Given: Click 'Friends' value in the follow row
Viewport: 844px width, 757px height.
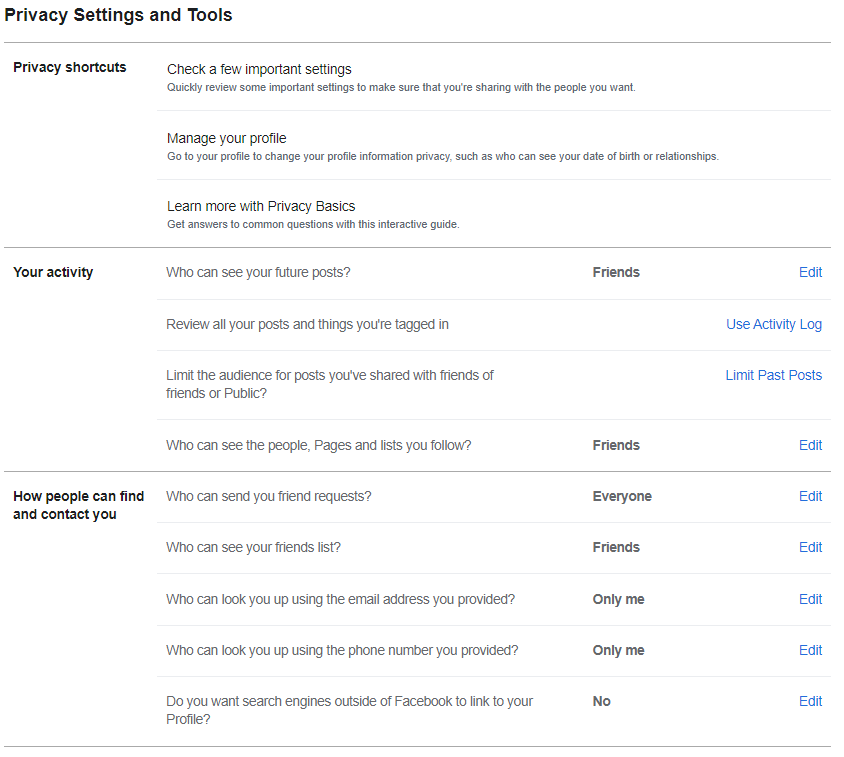Looking at the screenshot, I should [616, 445].
